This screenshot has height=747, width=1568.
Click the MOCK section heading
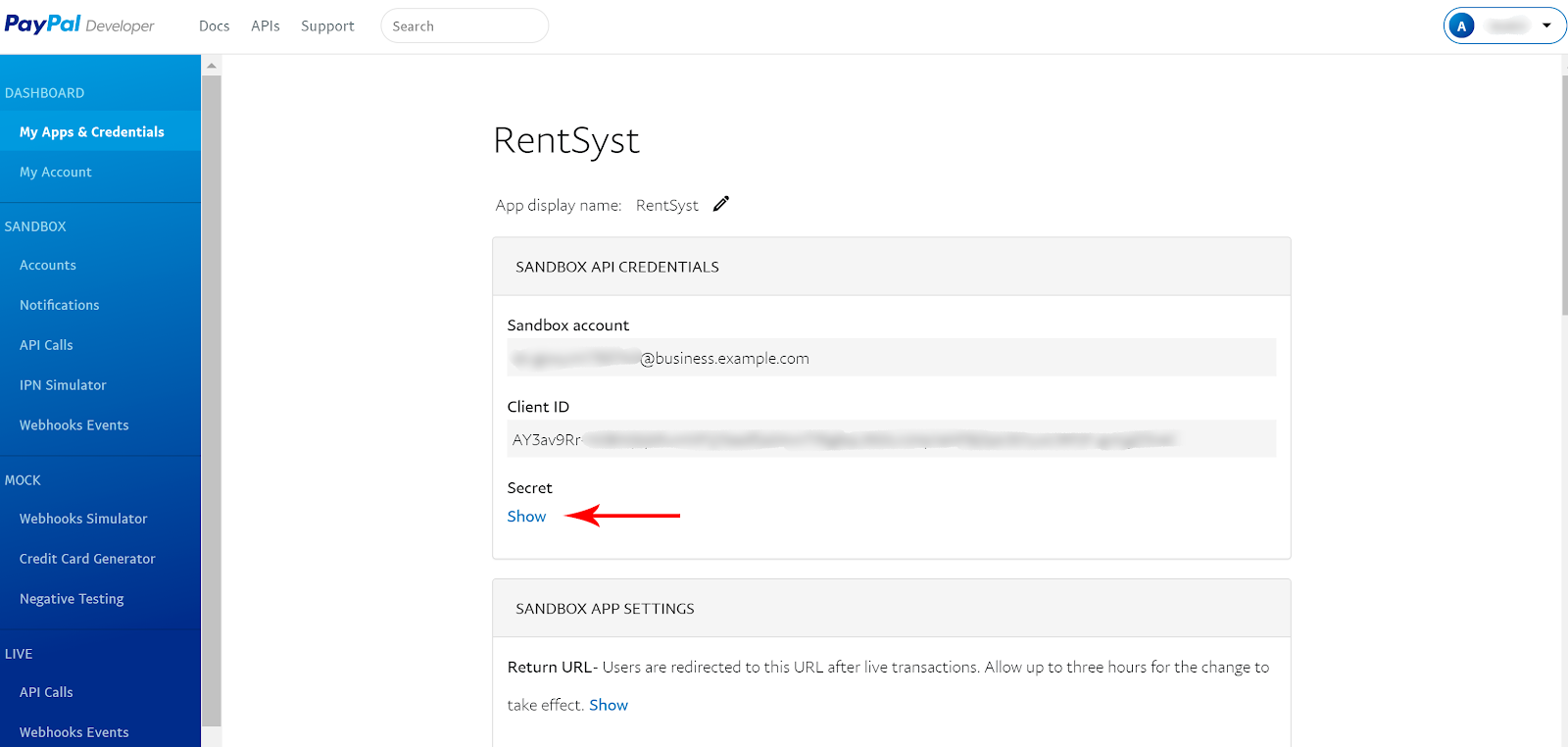[x=23, y=480]
